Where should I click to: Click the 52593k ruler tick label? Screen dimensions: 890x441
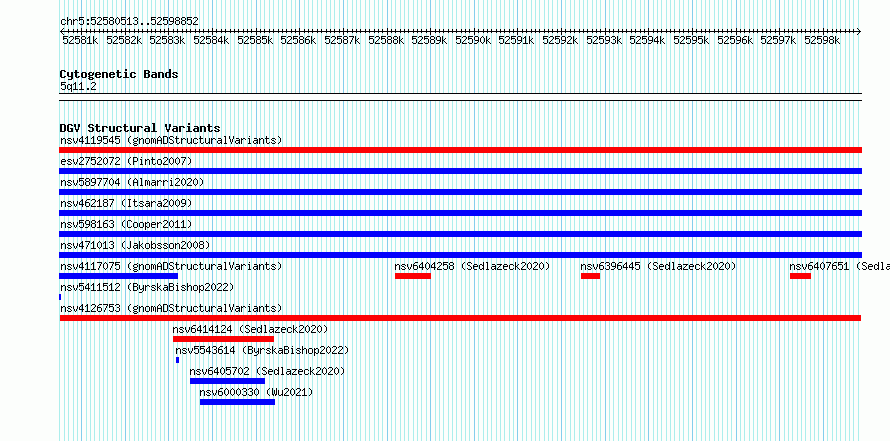604,40
